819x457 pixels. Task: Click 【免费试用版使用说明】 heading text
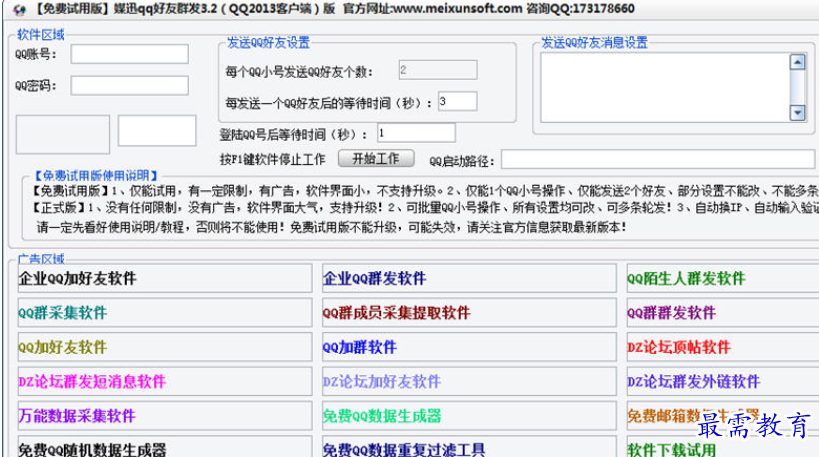(96, 175)
